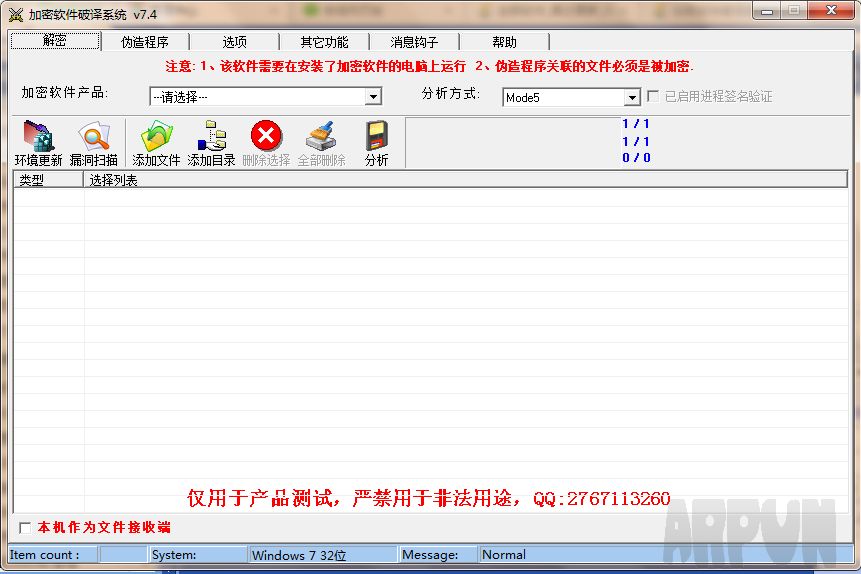
Task: Switch to the 解密 tab
Action: 55,41
